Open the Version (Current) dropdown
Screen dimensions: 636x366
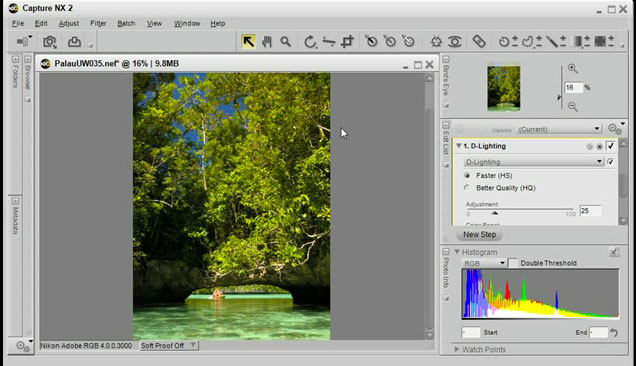click(x=559, y=129)
